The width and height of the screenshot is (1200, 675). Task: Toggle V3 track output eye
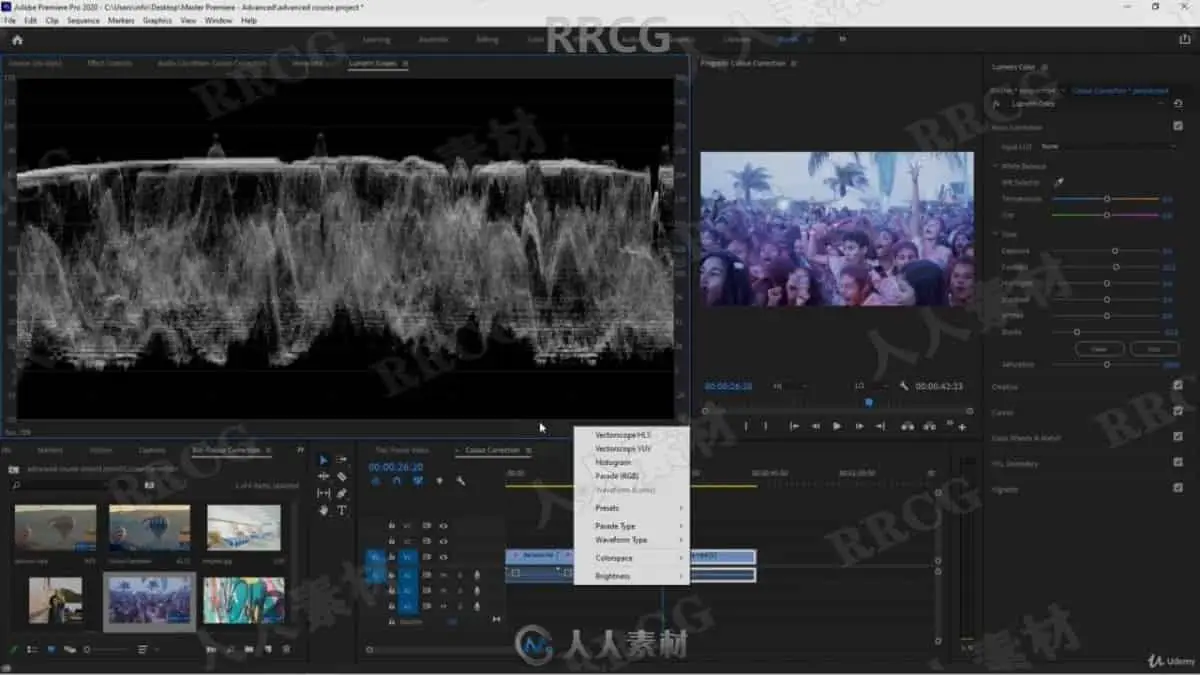point(443,525)
